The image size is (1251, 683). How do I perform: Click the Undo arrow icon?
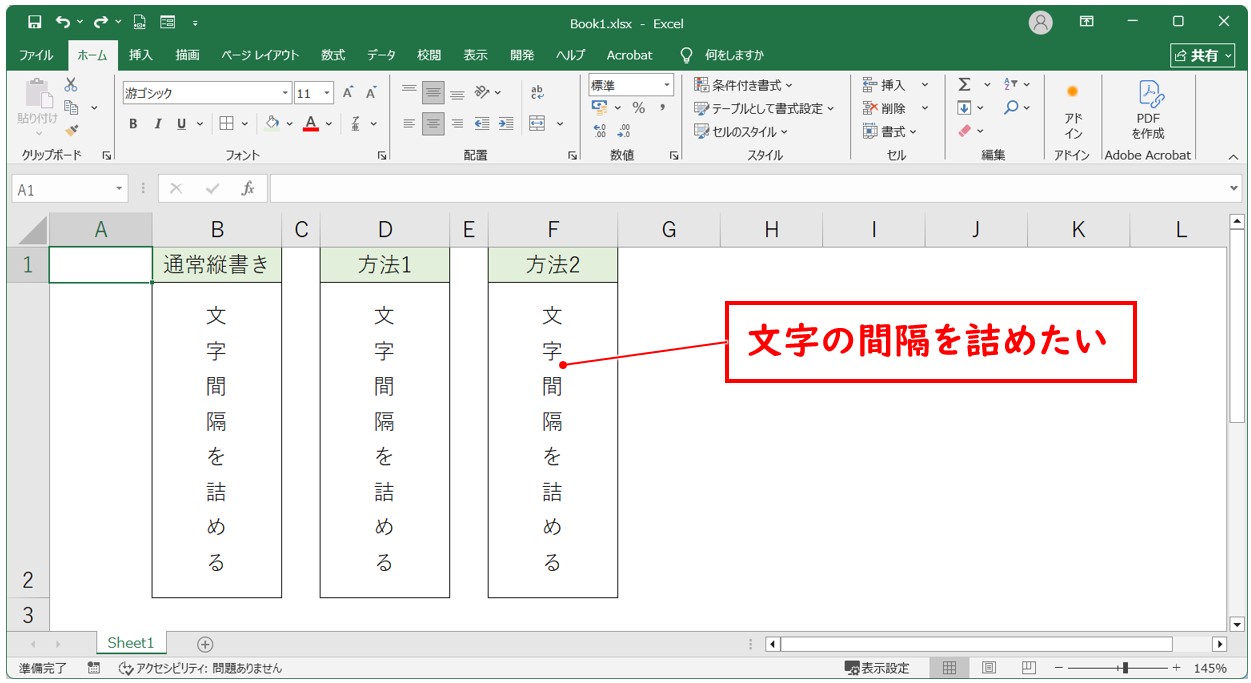click(x=64, y=21)
